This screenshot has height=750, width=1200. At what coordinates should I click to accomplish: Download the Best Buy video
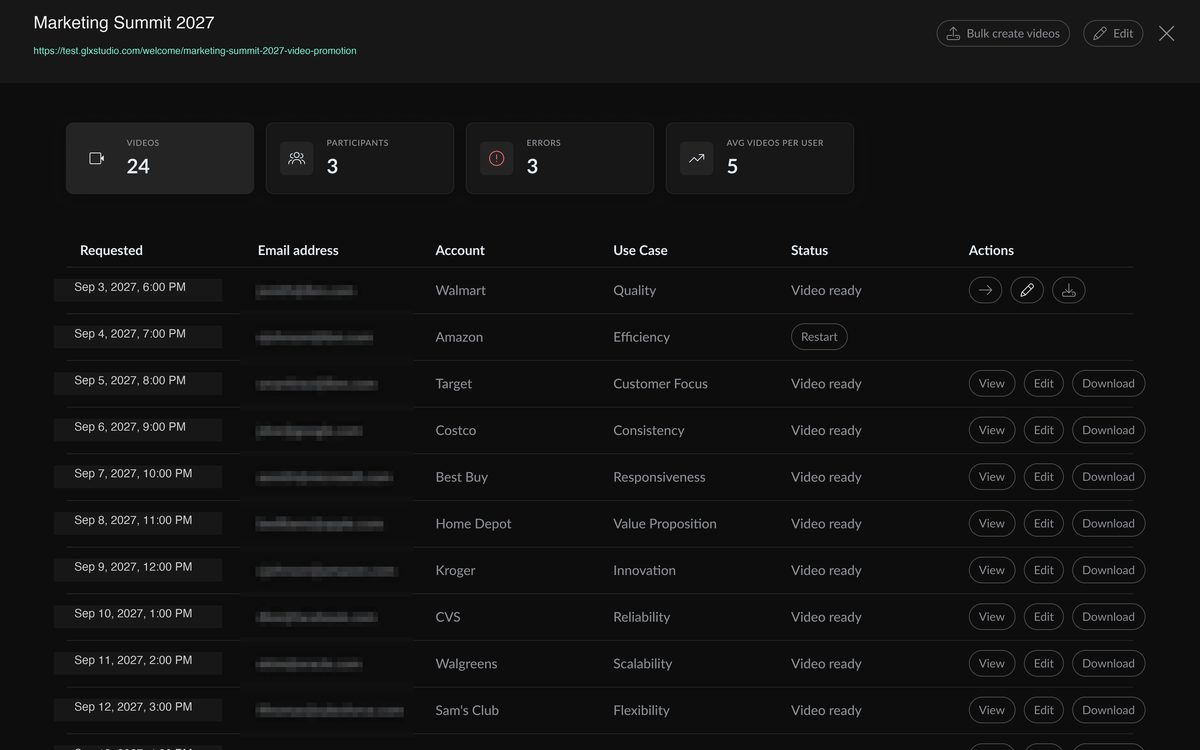tap(1108, 477)
